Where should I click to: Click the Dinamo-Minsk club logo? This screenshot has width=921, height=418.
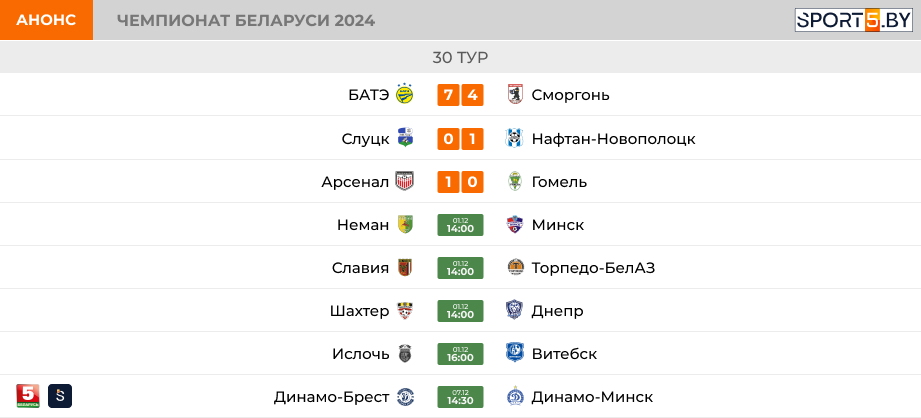point(515,397)
